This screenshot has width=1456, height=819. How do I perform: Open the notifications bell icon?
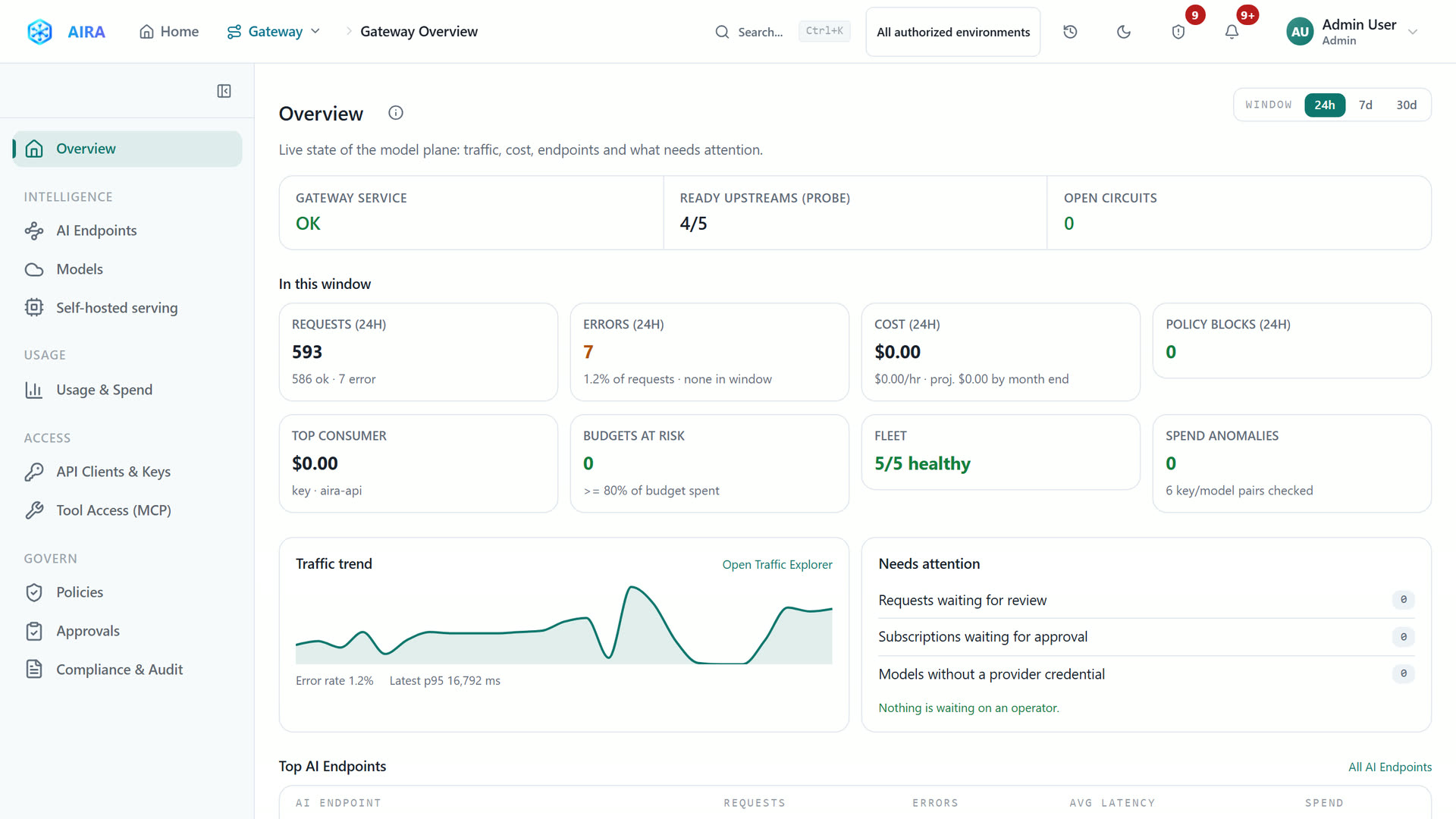[x=1232, y=32]
